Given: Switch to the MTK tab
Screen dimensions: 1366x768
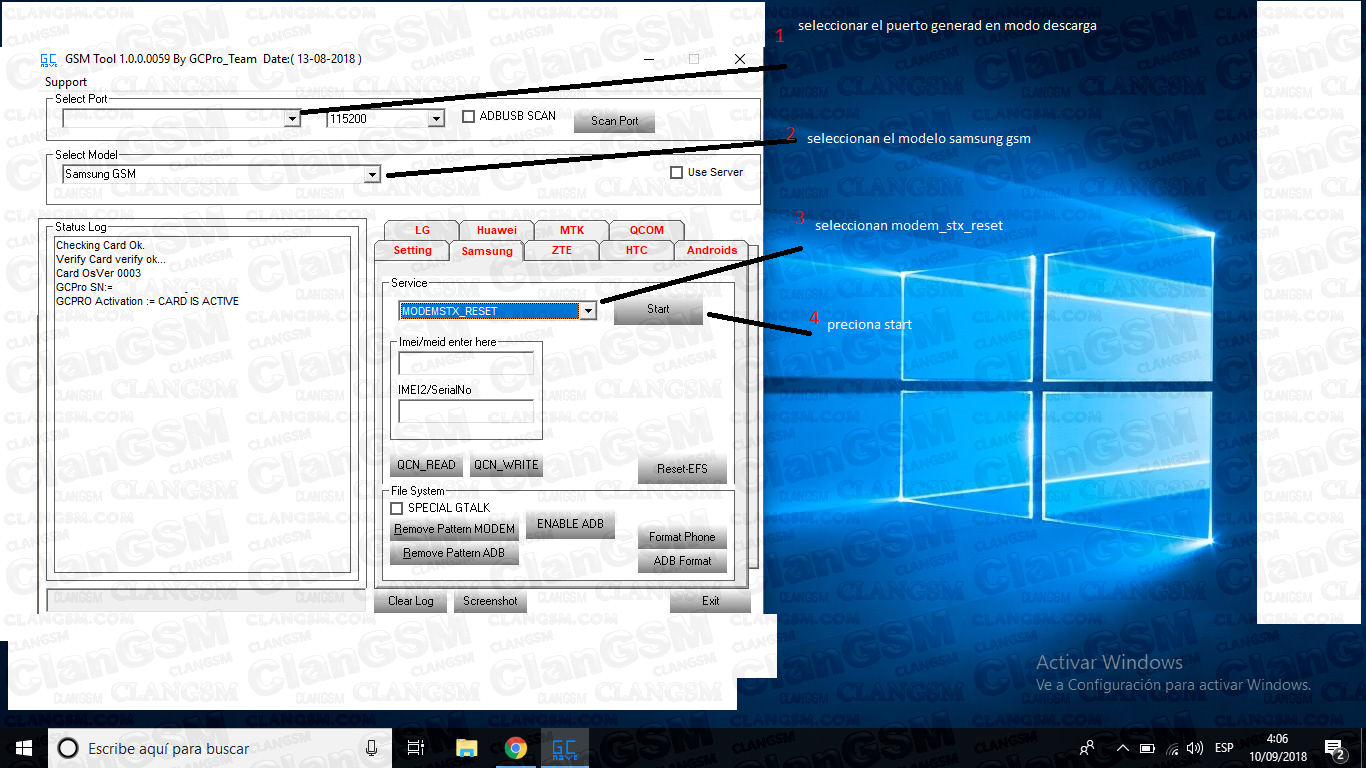Looking at the screenshot, I should [x=572, y=230].
